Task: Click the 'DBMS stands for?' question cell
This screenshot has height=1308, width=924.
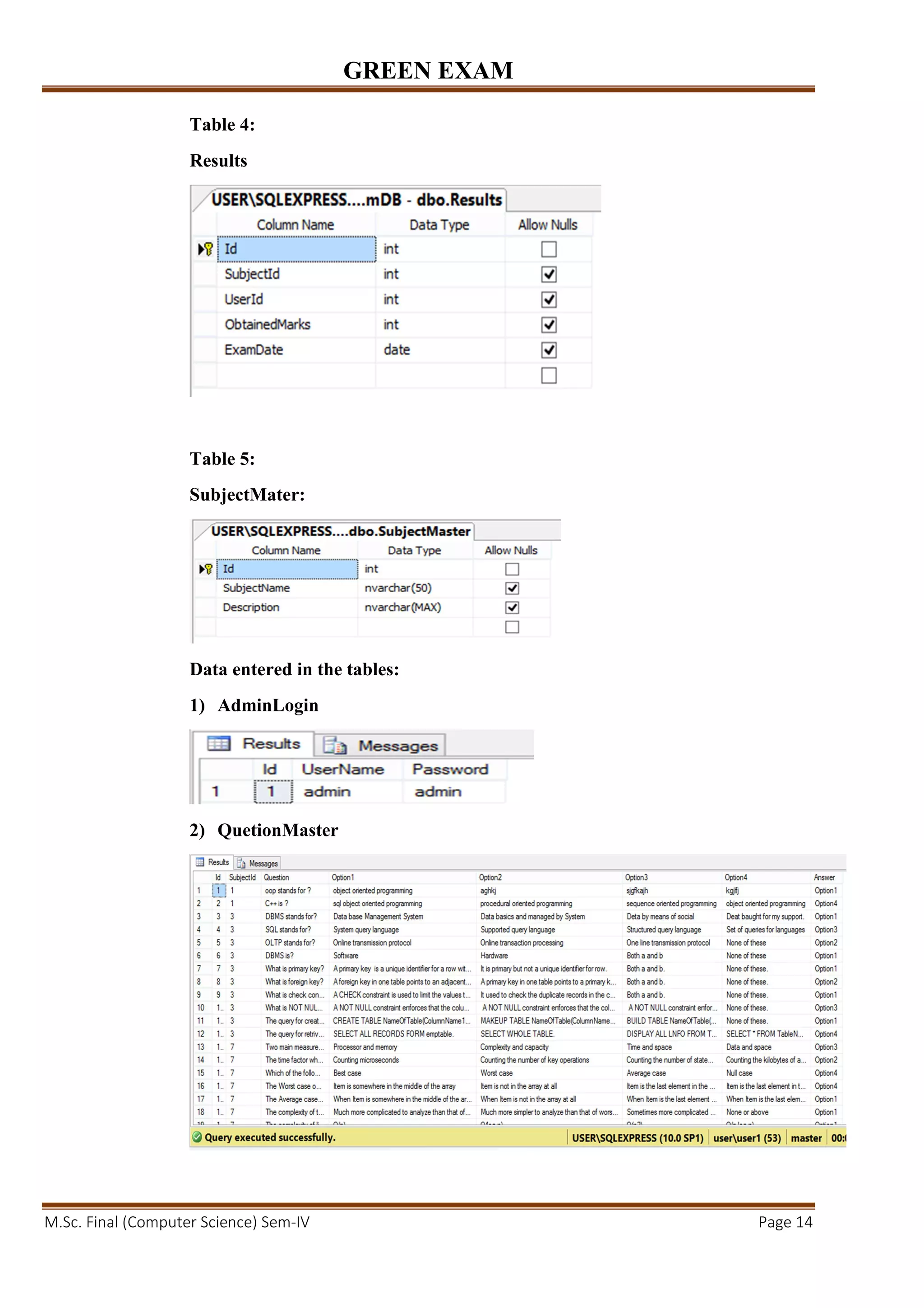Action: click(296, 917)
